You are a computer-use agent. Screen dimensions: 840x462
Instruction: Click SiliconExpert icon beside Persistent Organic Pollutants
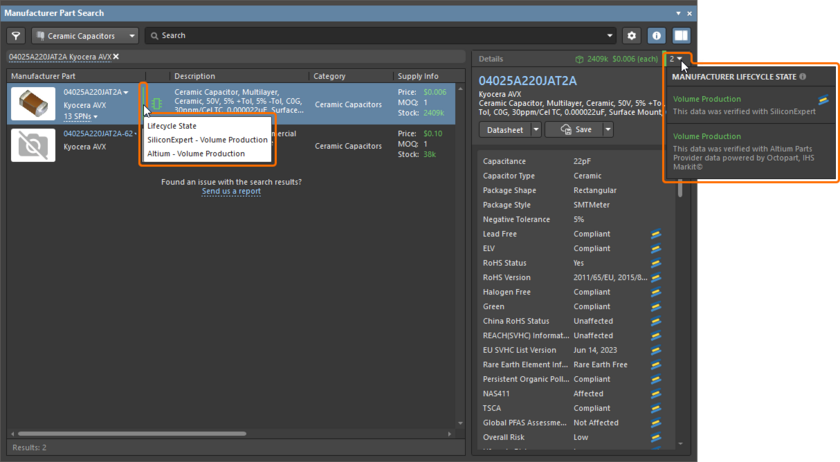pos(656,379)
